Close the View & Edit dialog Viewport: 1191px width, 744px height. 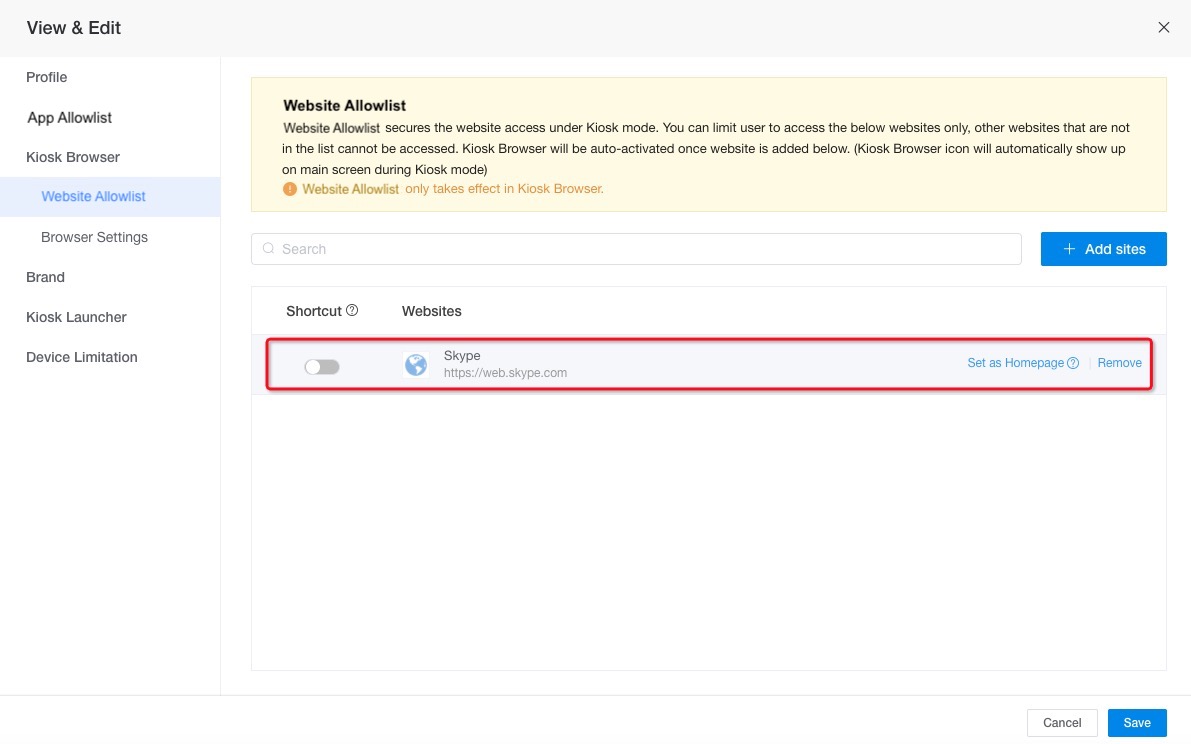point(1163,28)
